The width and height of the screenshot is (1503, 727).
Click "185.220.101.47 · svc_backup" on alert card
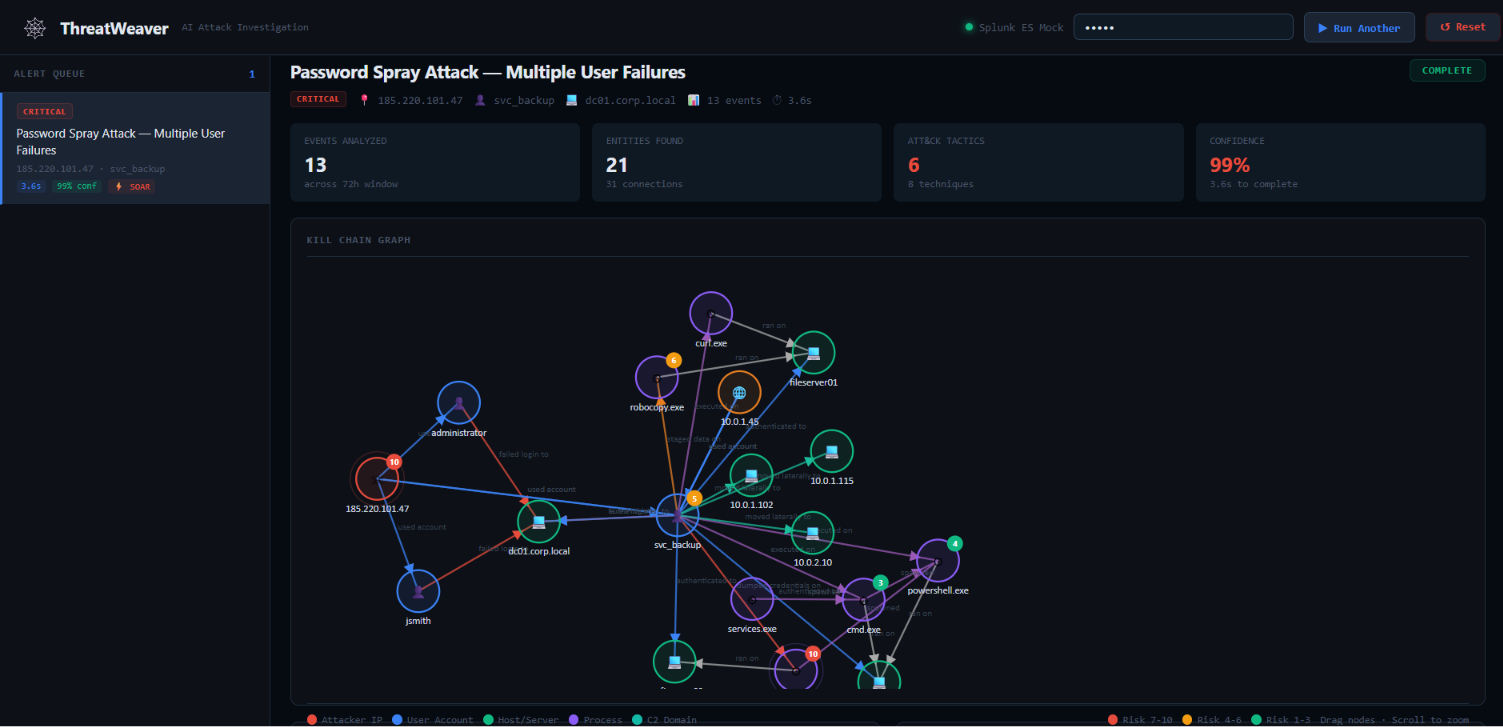tap(91, 169)
